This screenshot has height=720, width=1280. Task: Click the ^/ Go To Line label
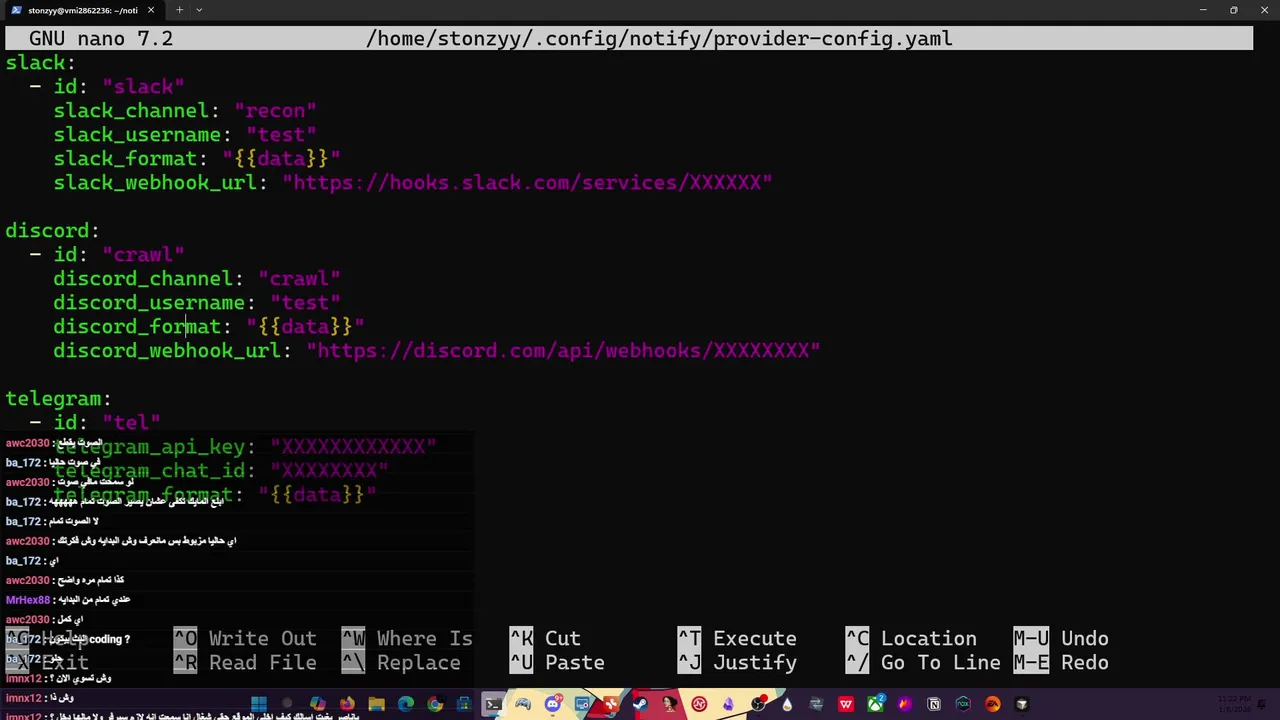pos(923,663)
